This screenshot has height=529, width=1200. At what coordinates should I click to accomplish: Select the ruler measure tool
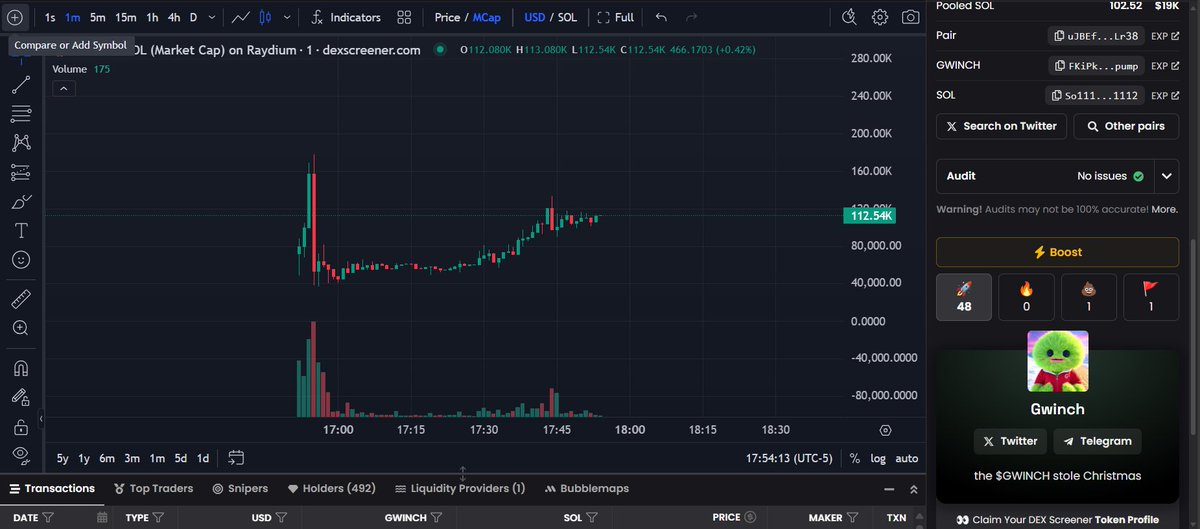click(x=20, y=298)
